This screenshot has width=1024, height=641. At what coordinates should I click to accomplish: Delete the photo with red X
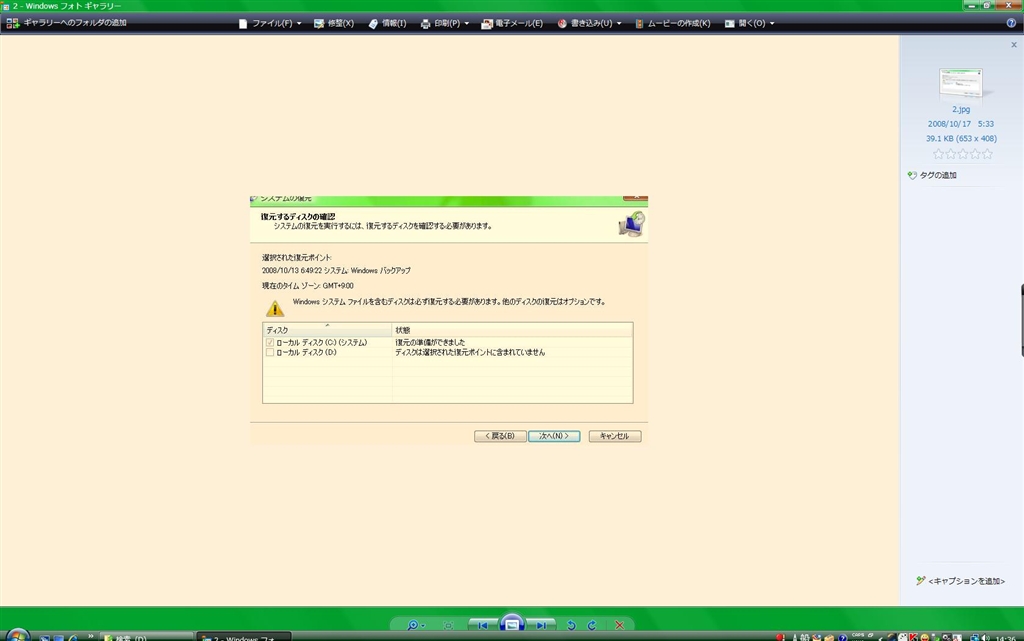click(619, 625)
